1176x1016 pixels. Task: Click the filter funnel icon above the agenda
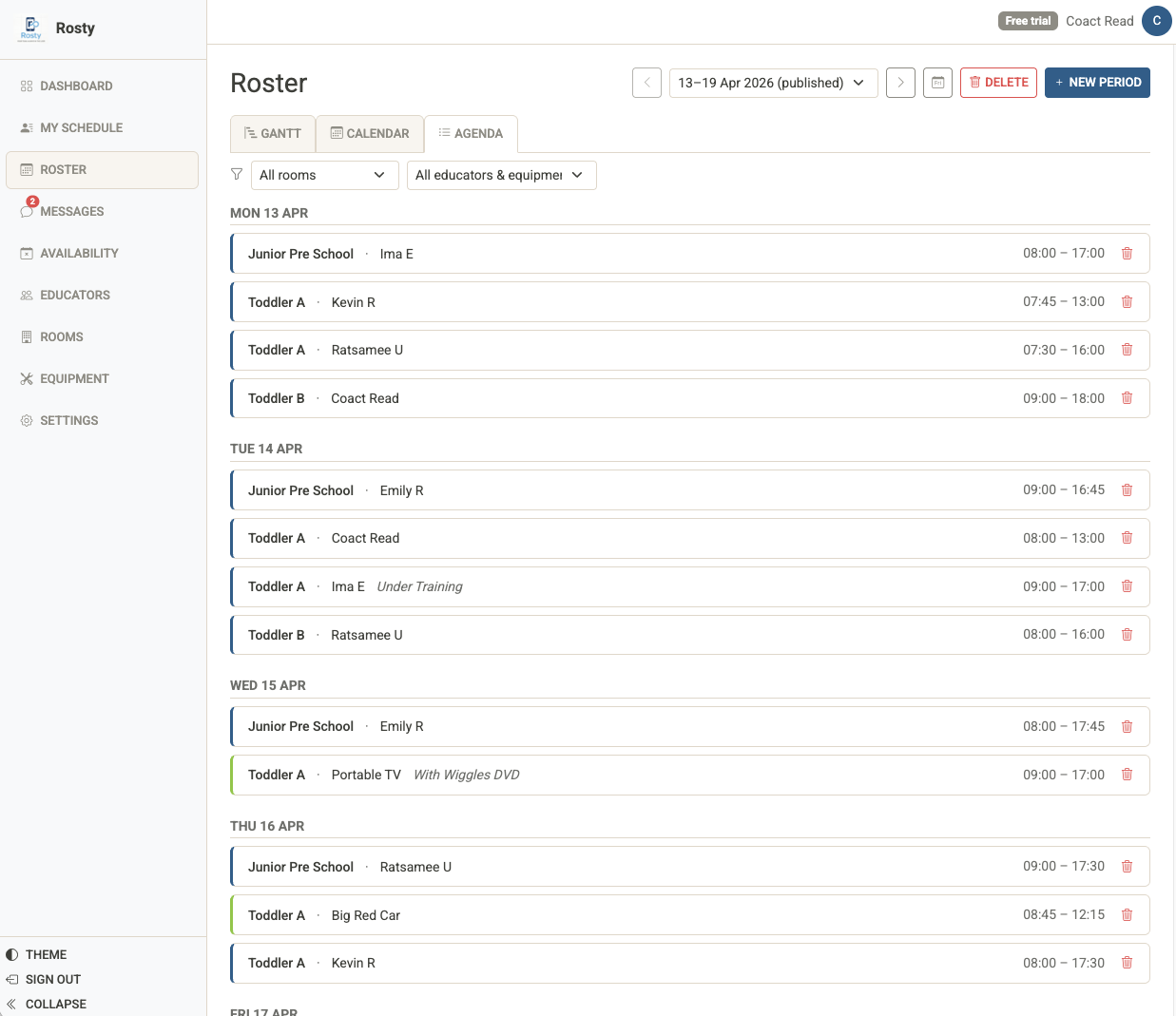point(236,175)
